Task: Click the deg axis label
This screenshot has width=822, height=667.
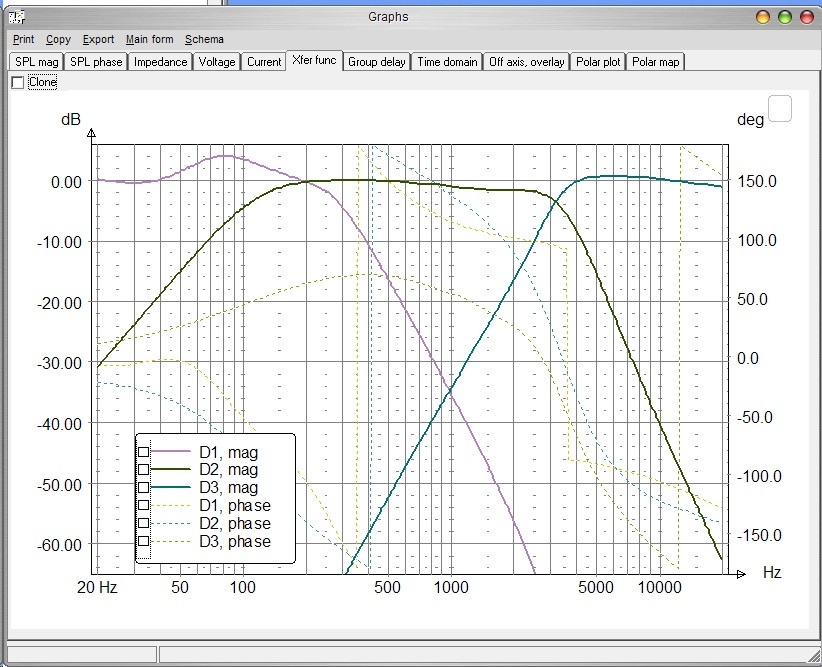Action: (x=750, y=120)
